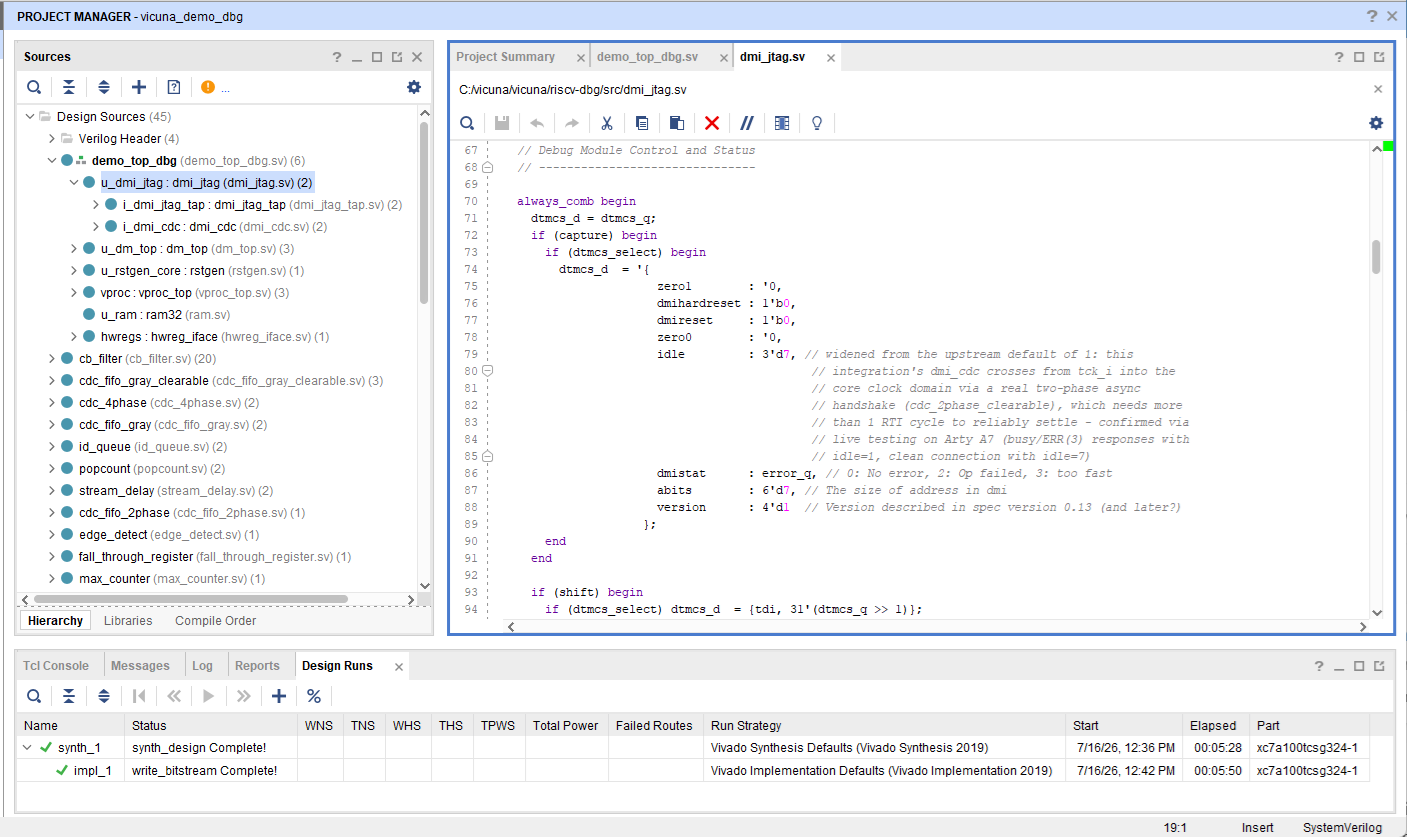Expand i_dmi_jtag_tap instance
1407x837 pixels.
pos(96,205)
